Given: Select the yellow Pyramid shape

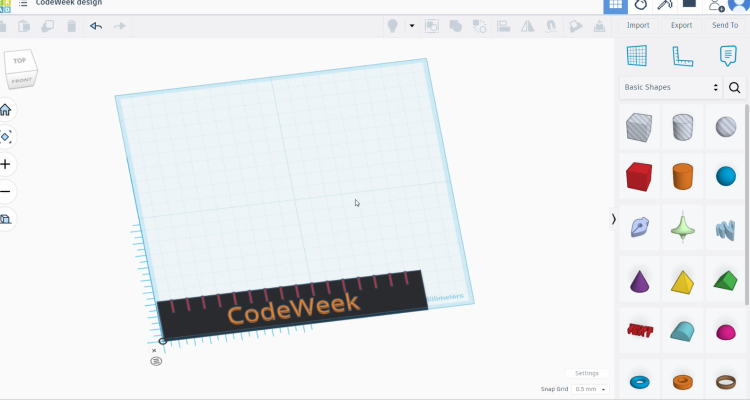Looking at the screenshot, I should [x=683, y=281].
